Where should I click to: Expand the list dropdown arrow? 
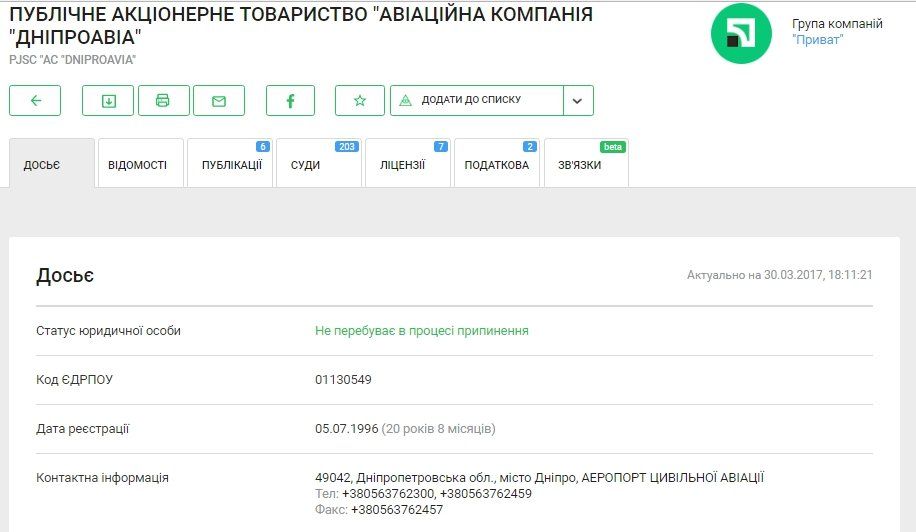(x=578, y=100)
